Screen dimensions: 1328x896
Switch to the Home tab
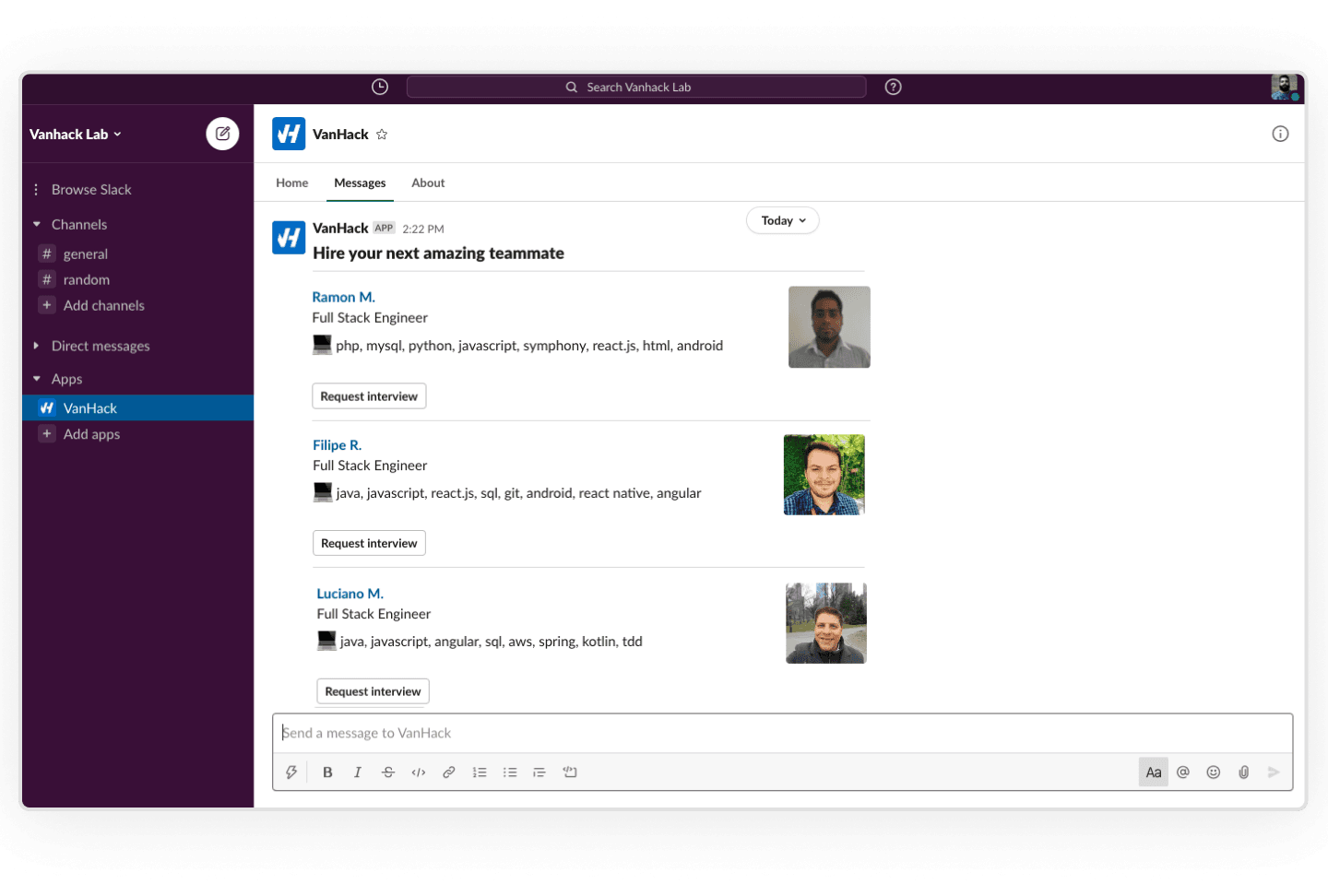[x=291, y=183]
